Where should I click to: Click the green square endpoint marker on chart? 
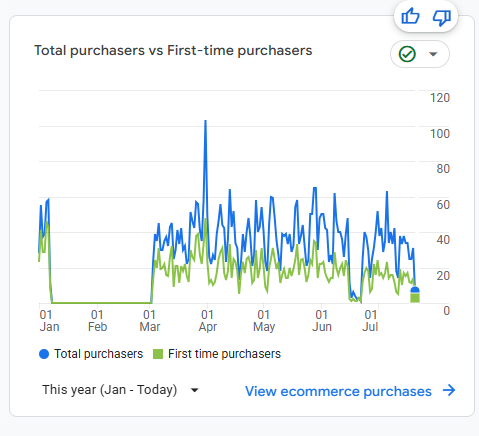415,297
